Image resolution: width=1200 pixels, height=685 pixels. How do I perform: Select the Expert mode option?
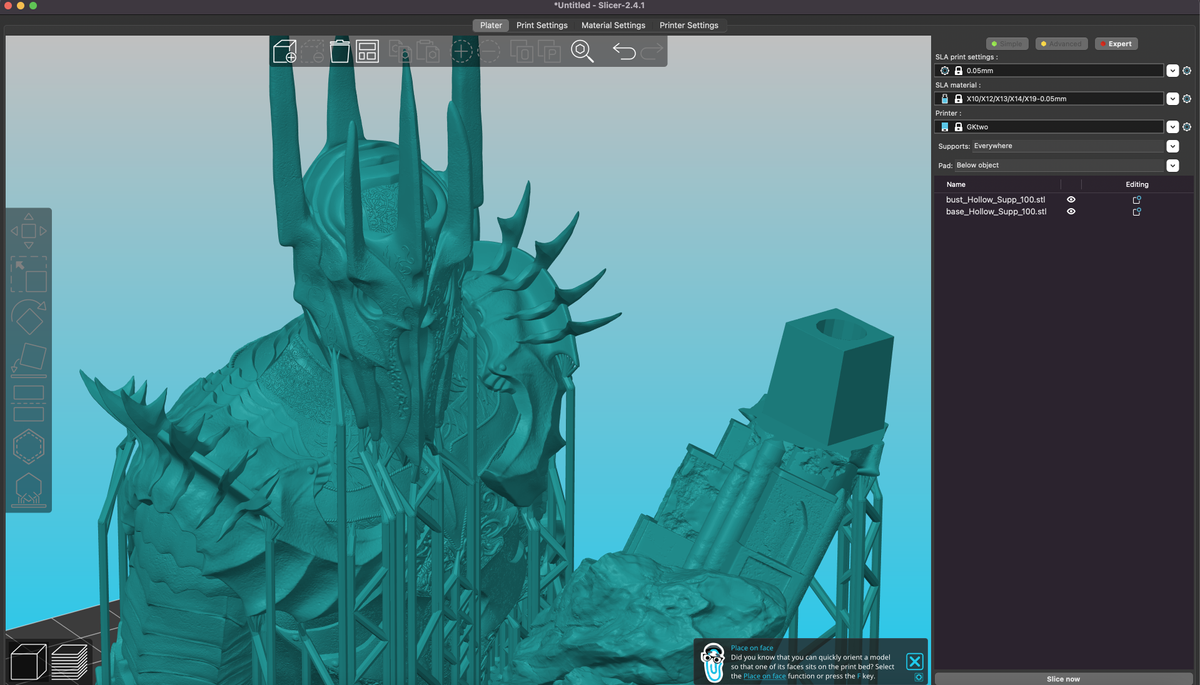tap(1115, 44)
